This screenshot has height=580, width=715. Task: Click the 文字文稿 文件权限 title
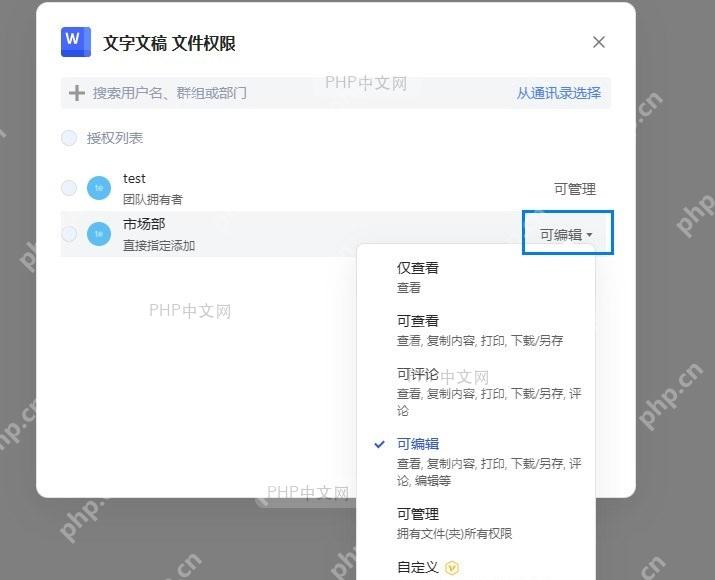[169, 43]
